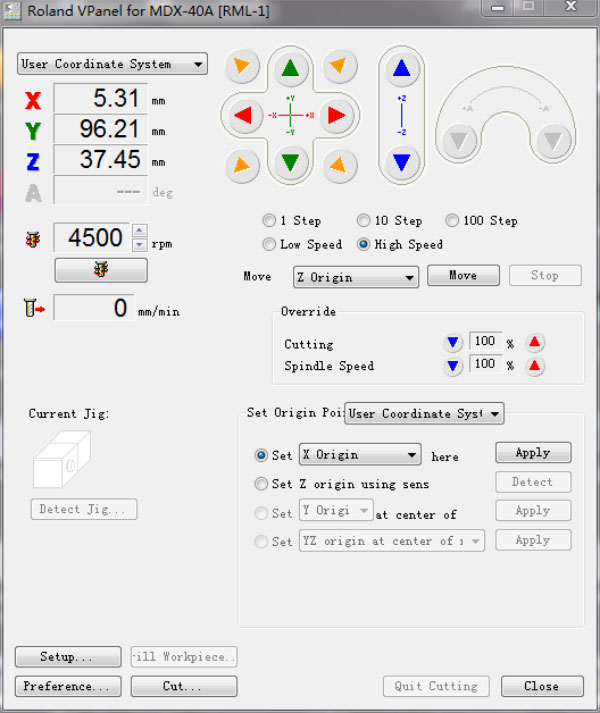Select the High Speed radio button

click(363, 244)
